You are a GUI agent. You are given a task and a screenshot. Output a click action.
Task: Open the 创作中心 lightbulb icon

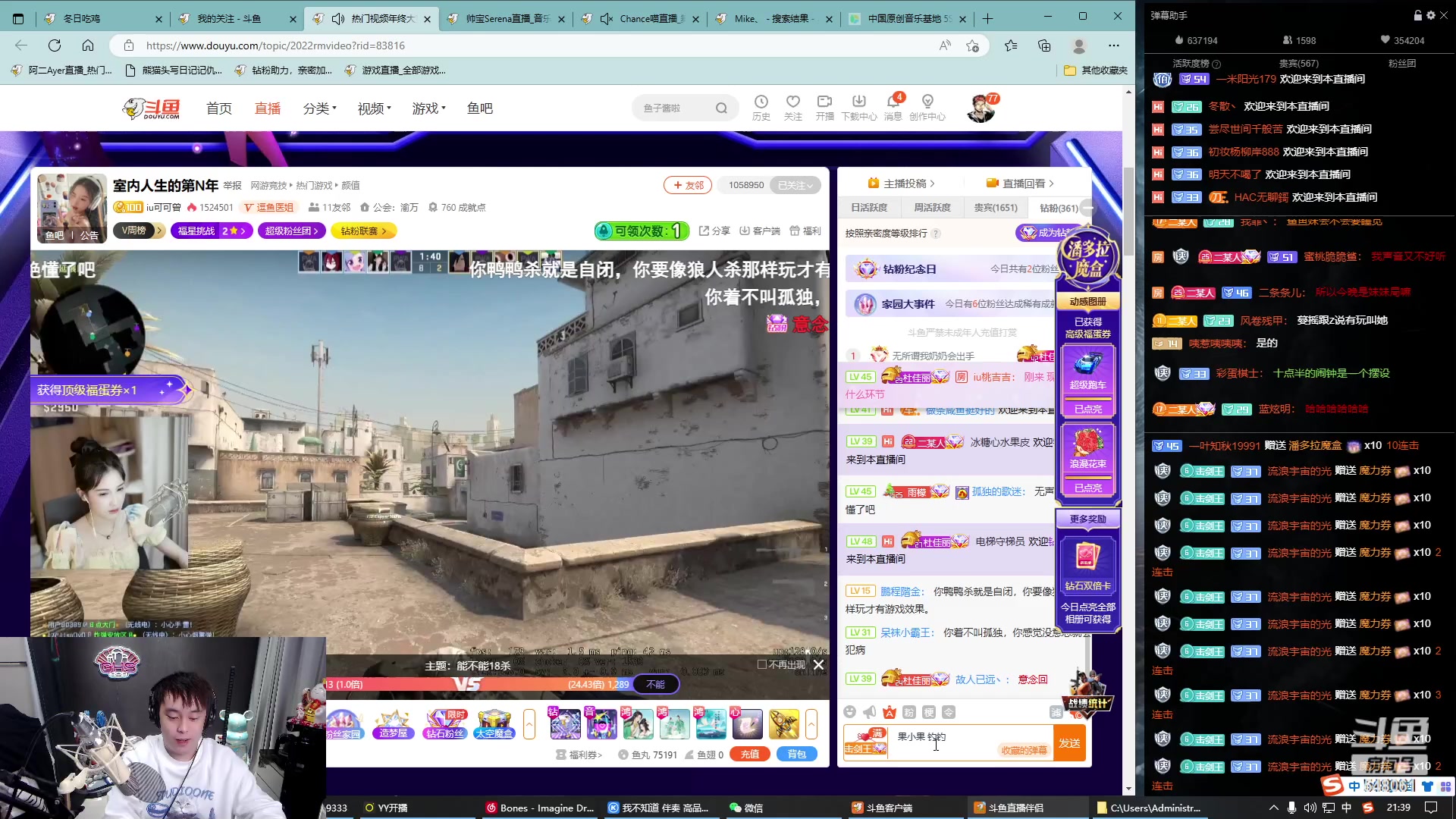(927, 107)
